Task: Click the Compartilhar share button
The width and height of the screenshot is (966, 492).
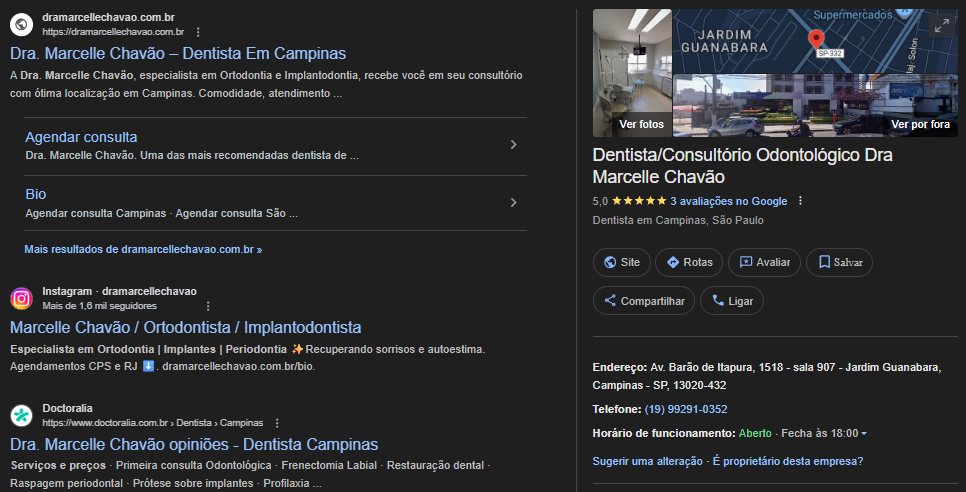Action: click(x=642, y=300)
